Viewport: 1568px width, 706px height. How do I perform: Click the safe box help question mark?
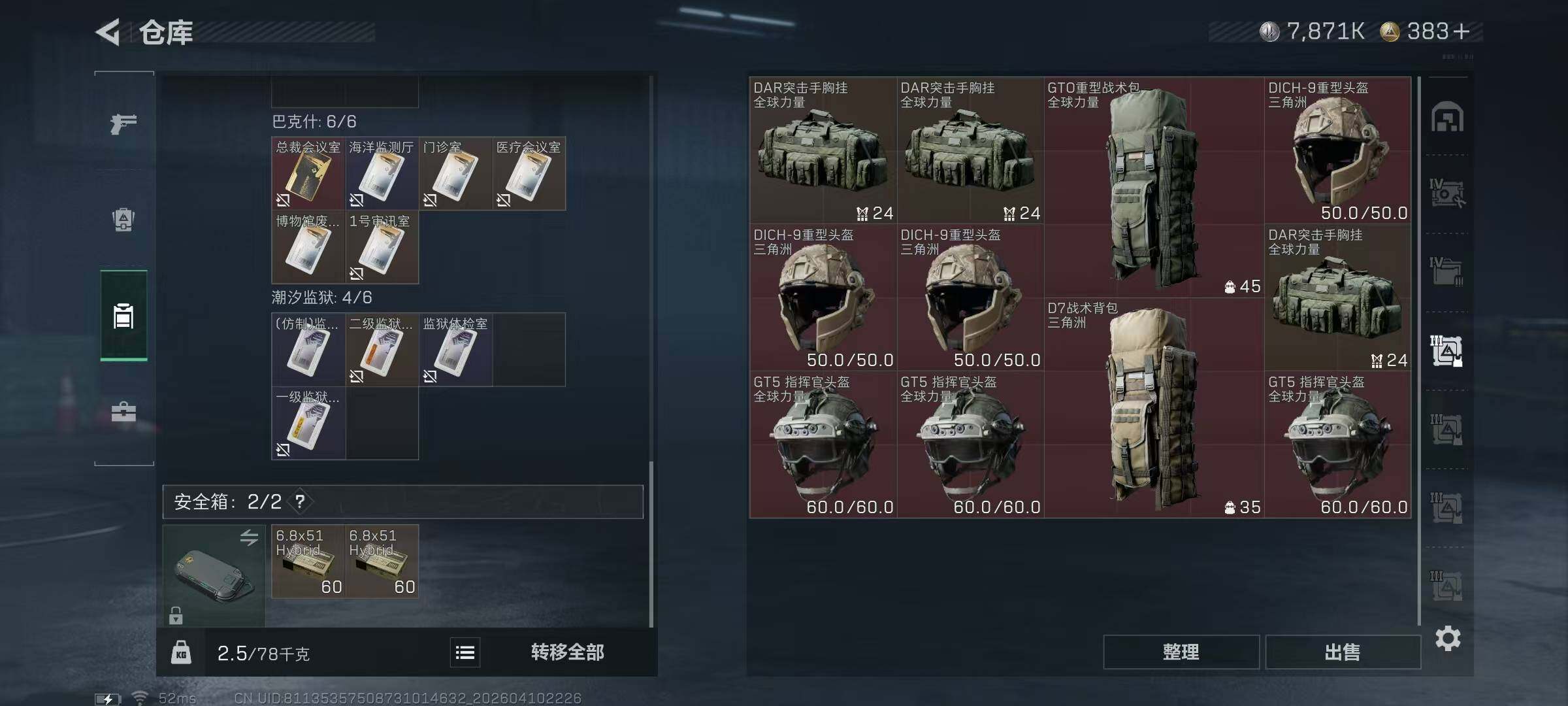300,501
